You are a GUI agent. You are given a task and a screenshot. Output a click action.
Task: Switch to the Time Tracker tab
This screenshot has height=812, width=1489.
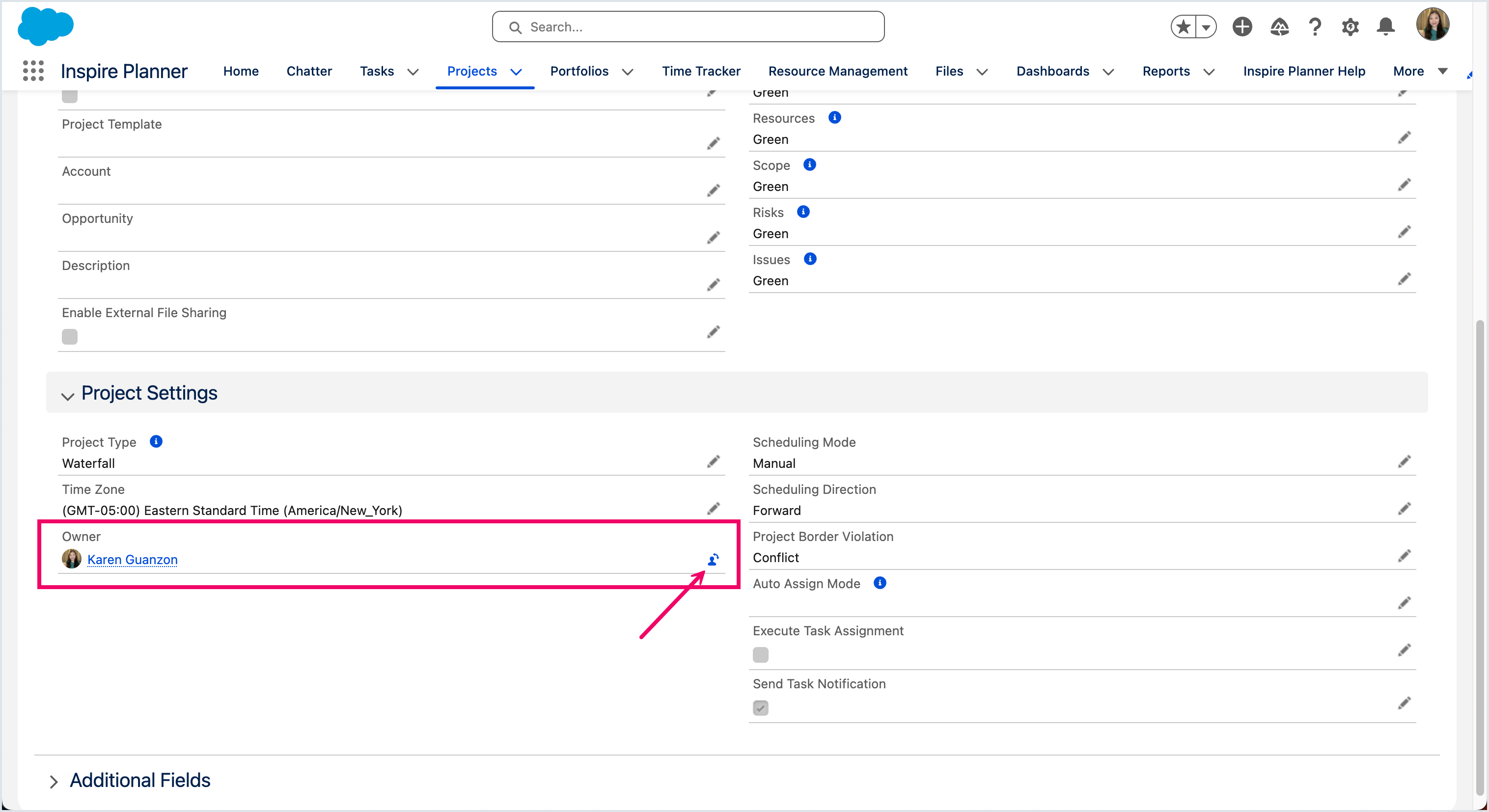pos(701,71)
